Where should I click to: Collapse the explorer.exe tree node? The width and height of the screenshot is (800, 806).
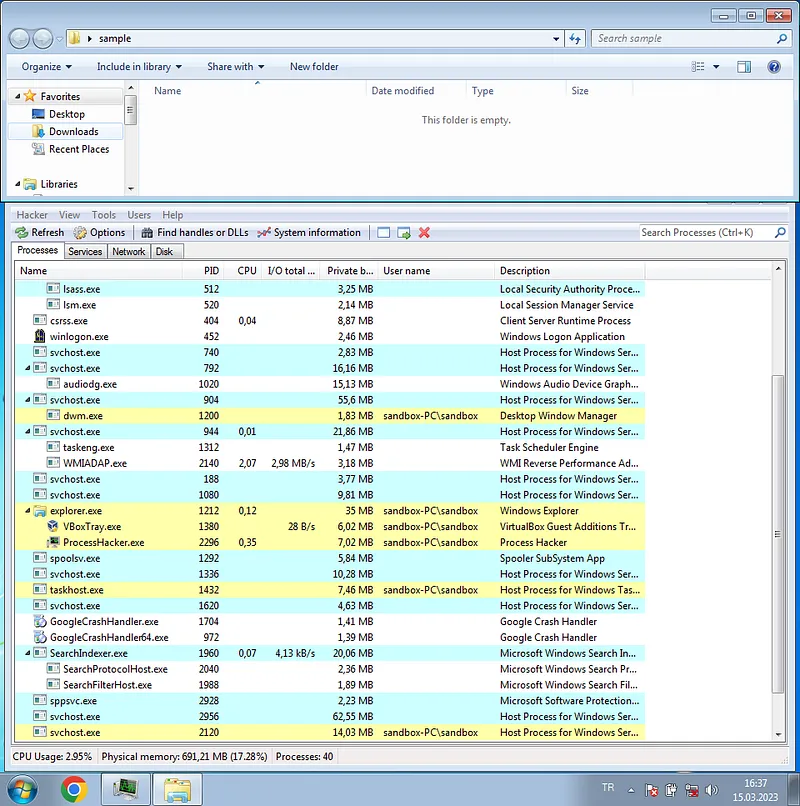tap(28, 510)
